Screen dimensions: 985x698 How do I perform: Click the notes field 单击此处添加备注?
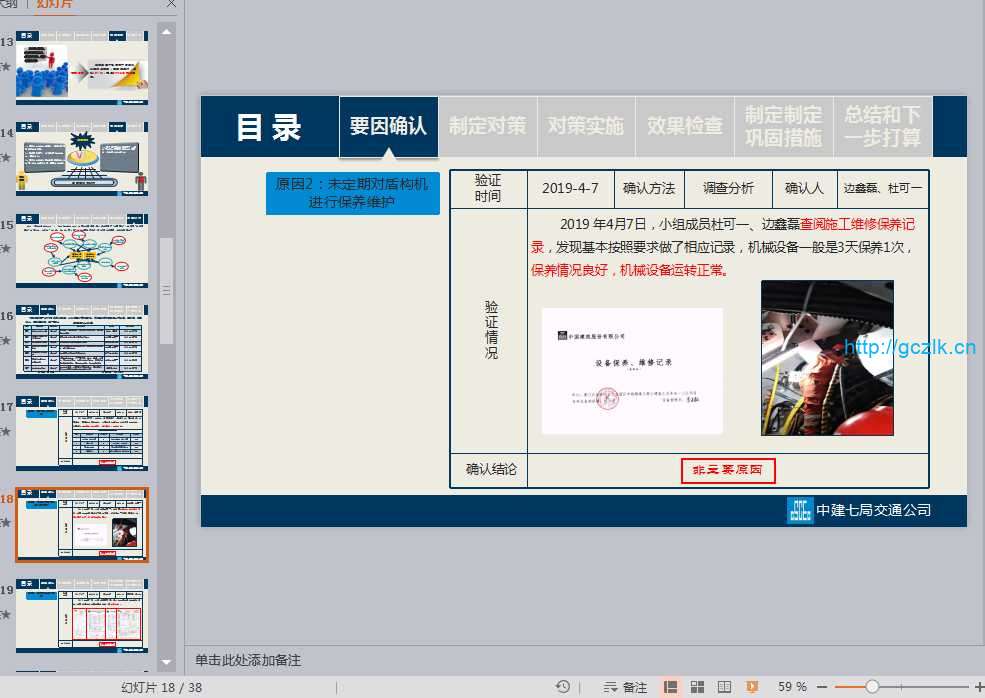coord(248,661)
